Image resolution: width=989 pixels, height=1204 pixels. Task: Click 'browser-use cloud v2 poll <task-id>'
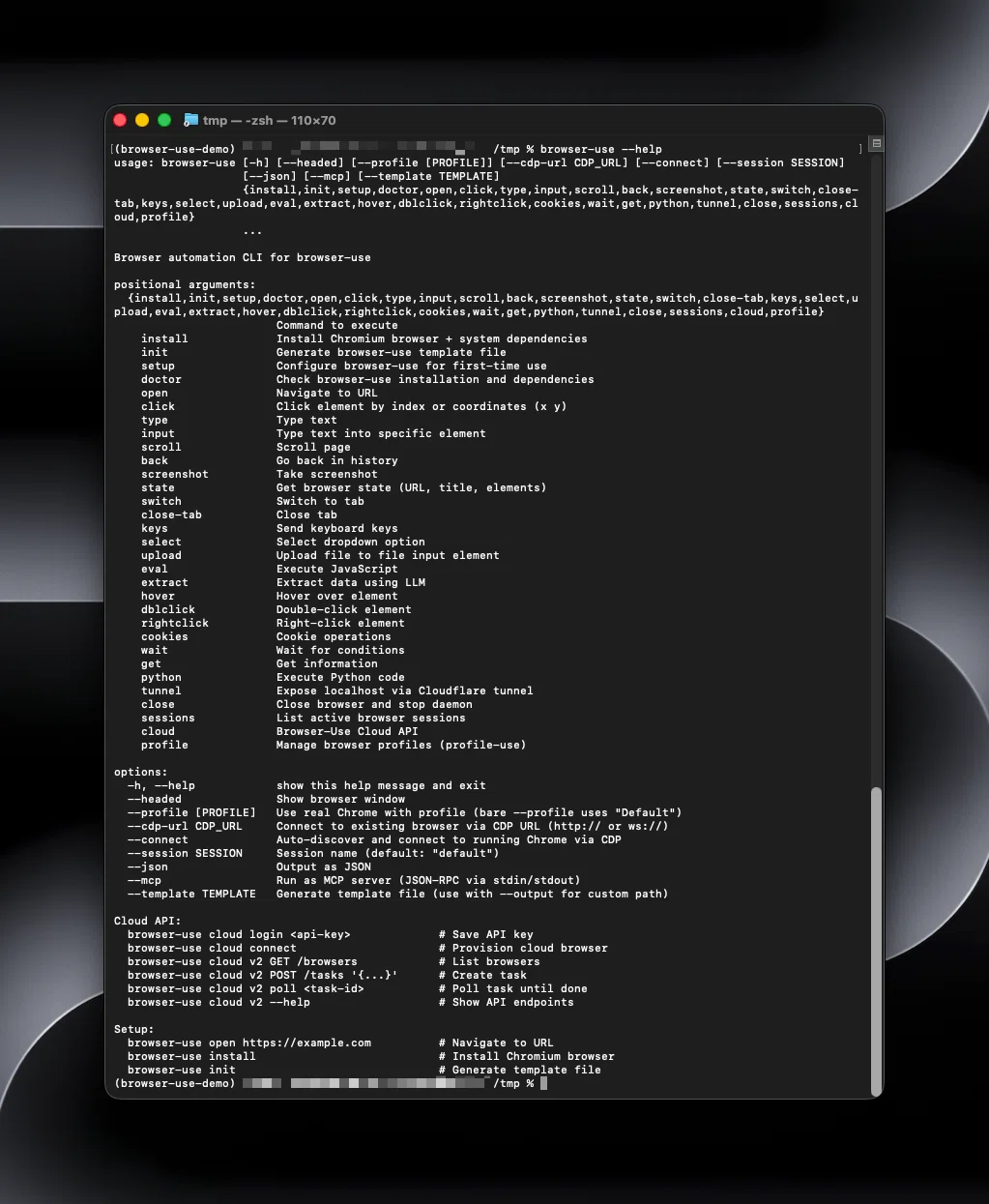coord(246,988)
